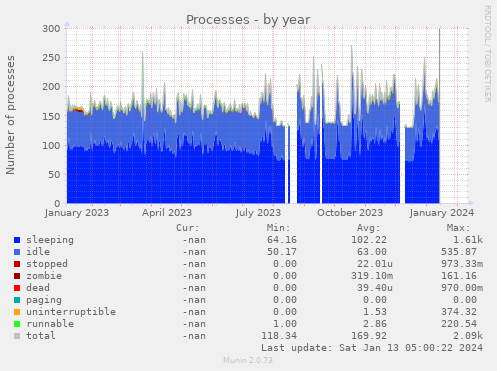Click the y-axis tick label 300
The height and width of the screenshot is (371, 497).
click(51, 29)
